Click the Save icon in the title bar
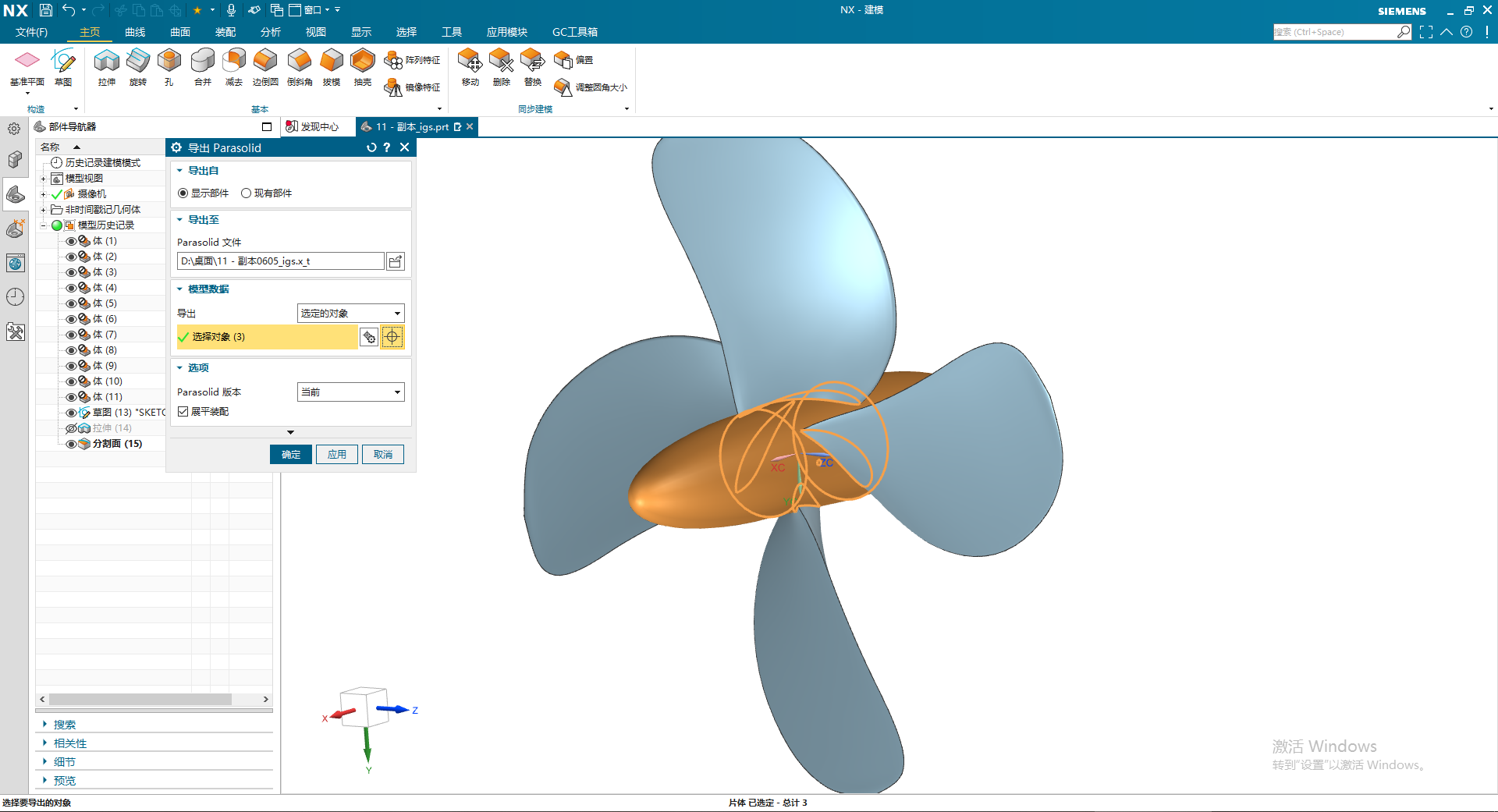This screenshot has height=812, width=1498. tap(46, 10)
